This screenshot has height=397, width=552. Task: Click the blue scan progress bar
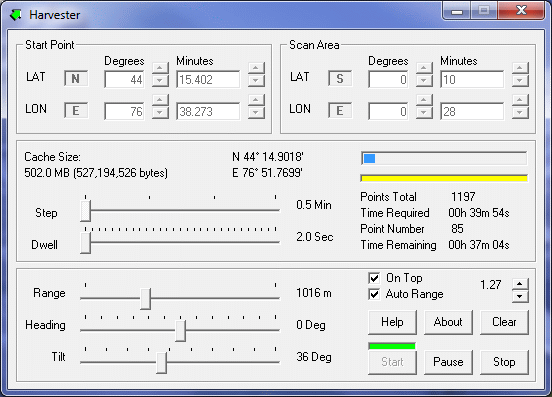[444, 158]
